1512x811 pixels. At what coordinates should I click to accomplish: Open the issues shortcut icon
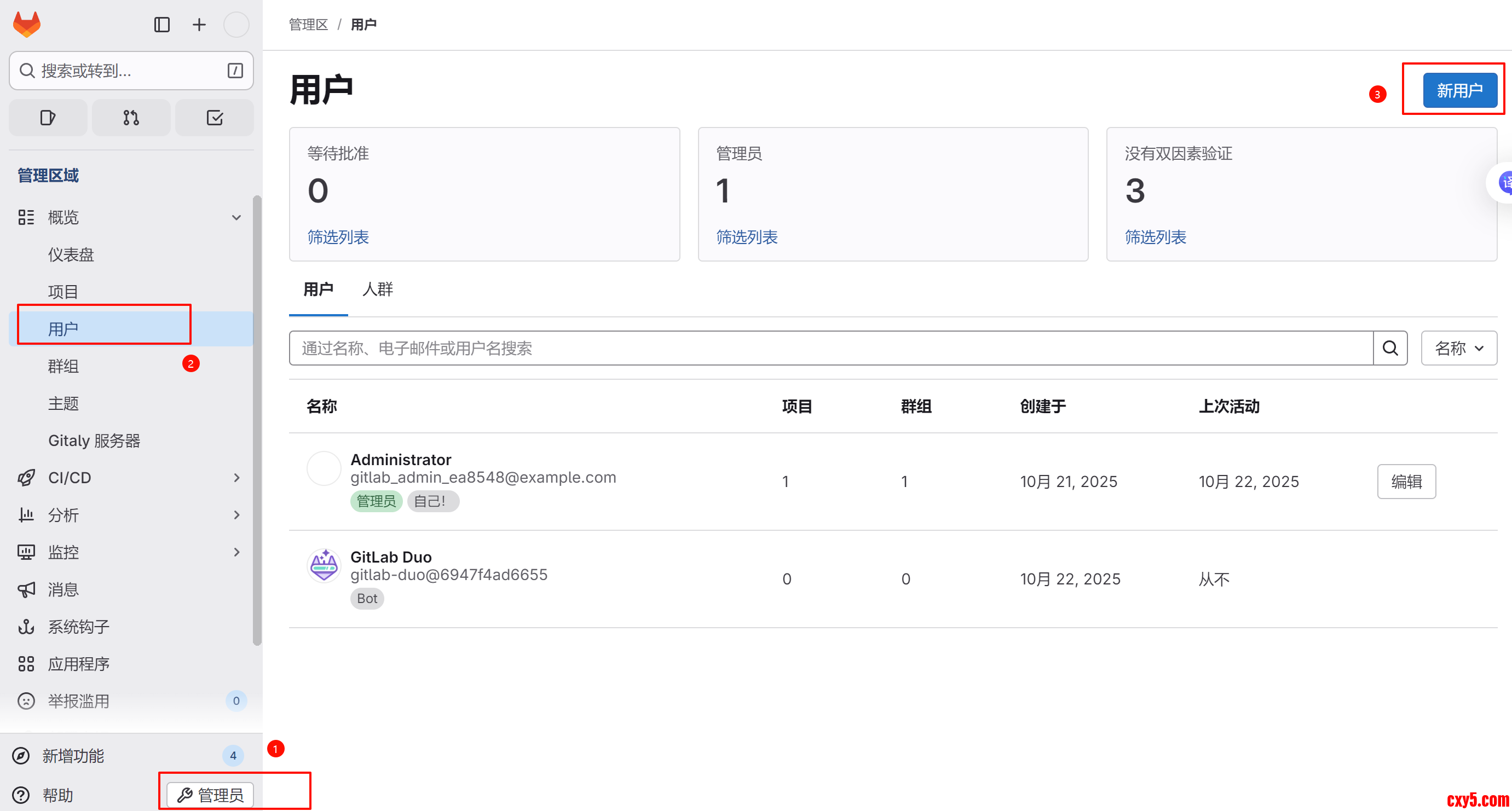coord(48,118)
